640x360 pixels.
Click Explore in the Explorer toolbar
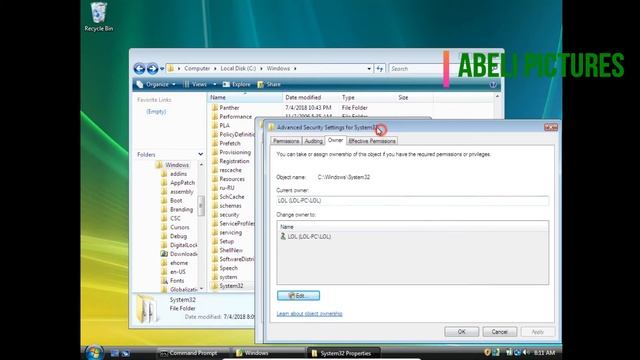click(237, 84)
